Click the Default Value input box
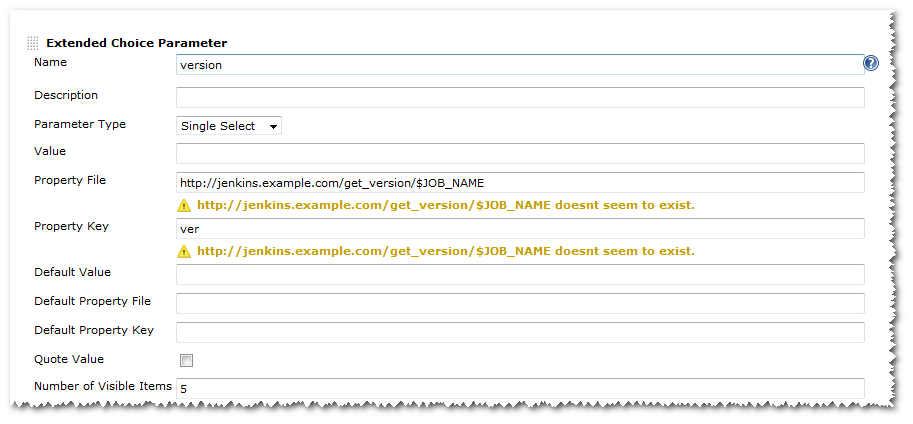 (519, 274)
